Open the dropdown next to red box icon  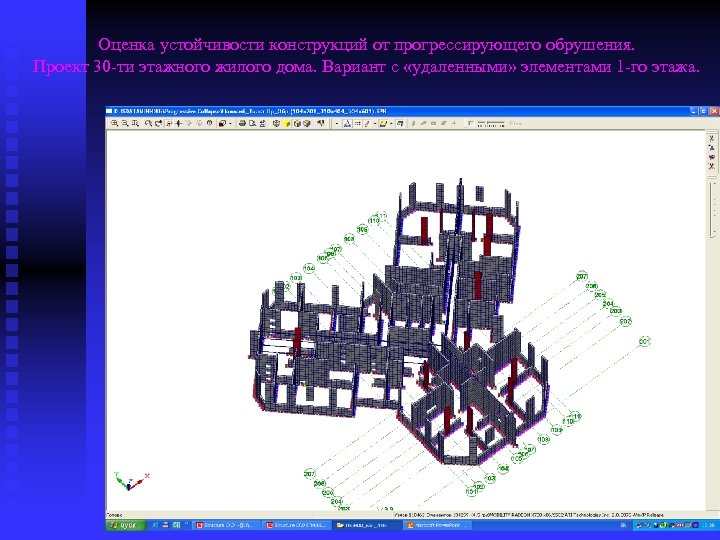coord(230,124)
